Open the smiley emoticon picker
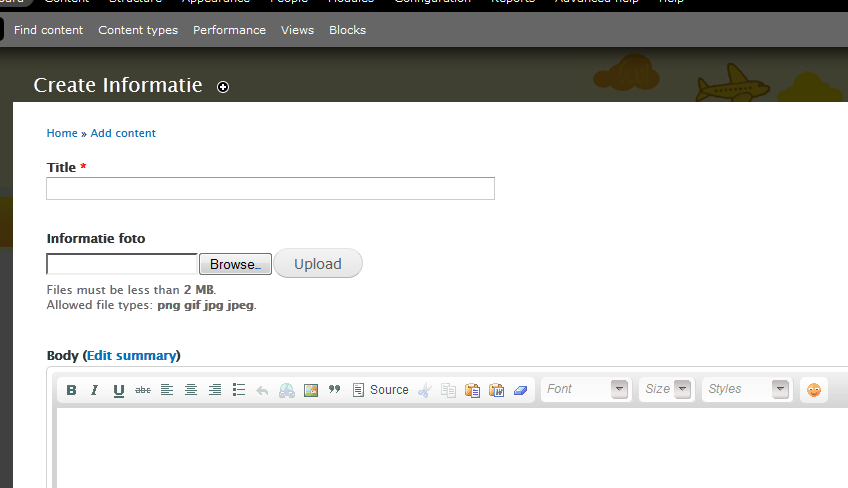 [813, 390]
